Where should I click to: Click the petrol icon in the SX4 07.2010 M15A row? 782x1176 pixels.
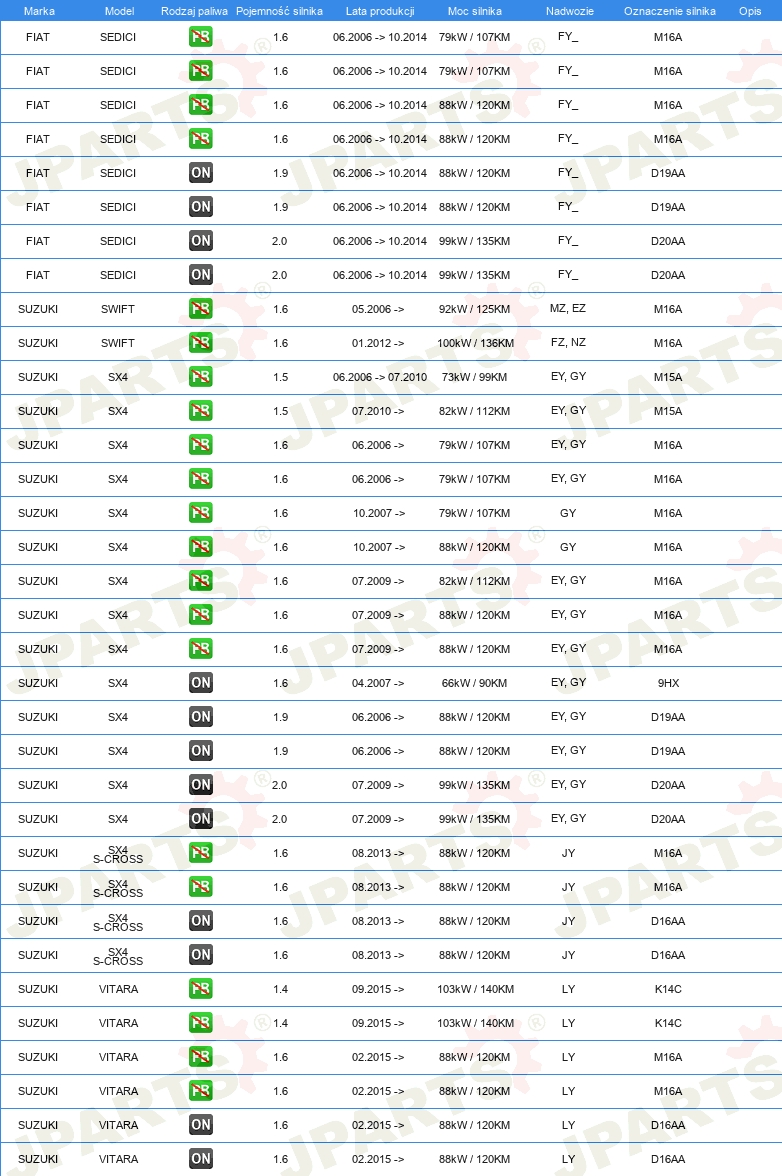[200, 411]
